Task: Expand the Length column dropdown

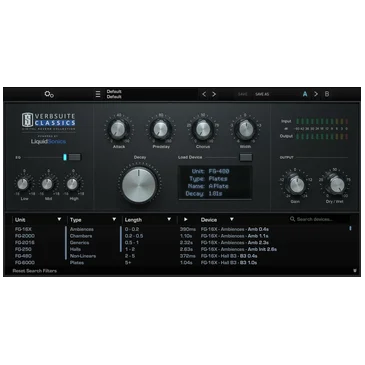Action: [x=169, y=219]
